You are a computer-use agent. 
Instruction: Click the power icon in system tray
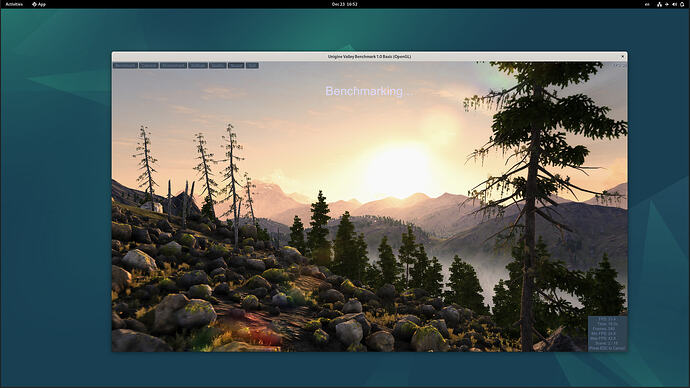682,4
